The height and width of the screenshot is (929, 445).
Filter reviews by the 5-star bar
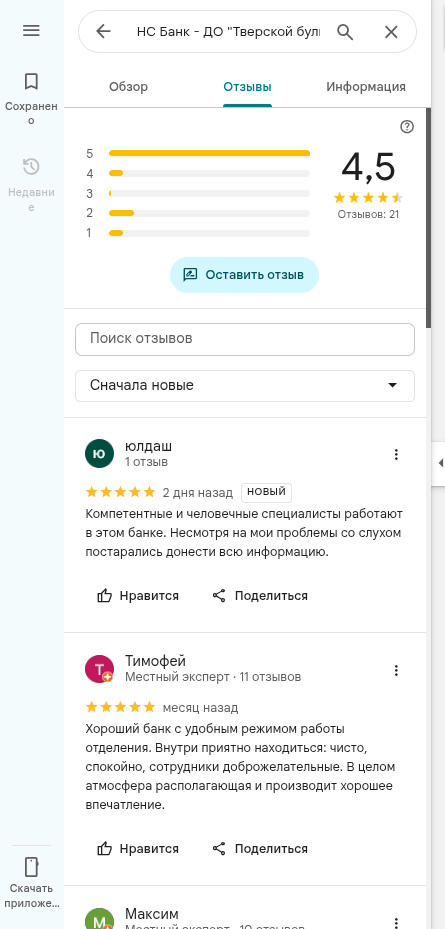[x=209, y=153]
